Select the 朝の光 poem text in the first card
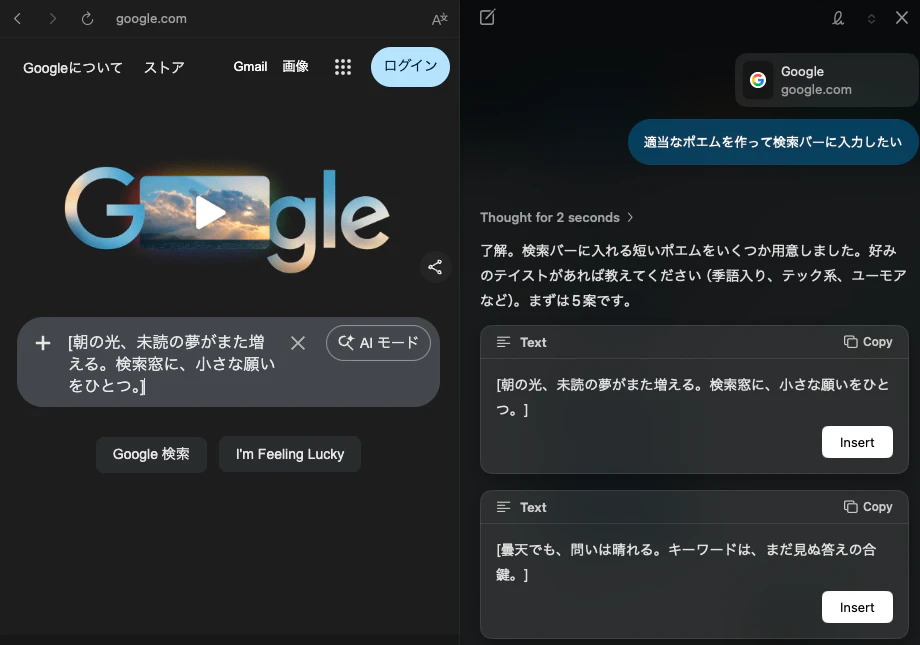The width and height of the screenshot is (920, 645). [x=693, y=397]
